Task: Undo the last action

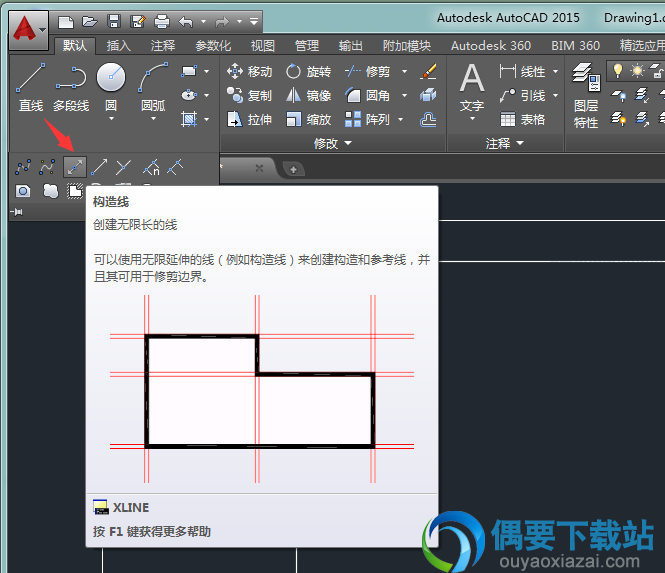Action: point(186,21)
